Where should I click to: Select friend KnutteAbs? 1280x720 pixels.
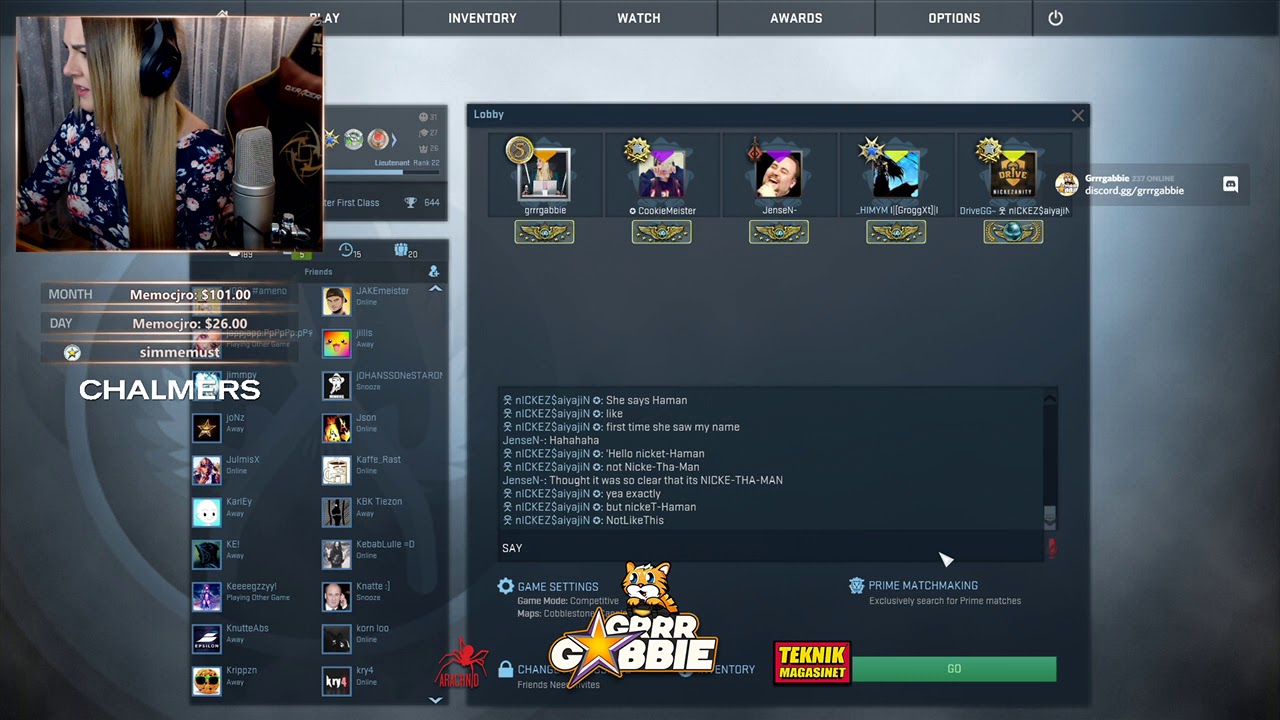pos(252,638)
